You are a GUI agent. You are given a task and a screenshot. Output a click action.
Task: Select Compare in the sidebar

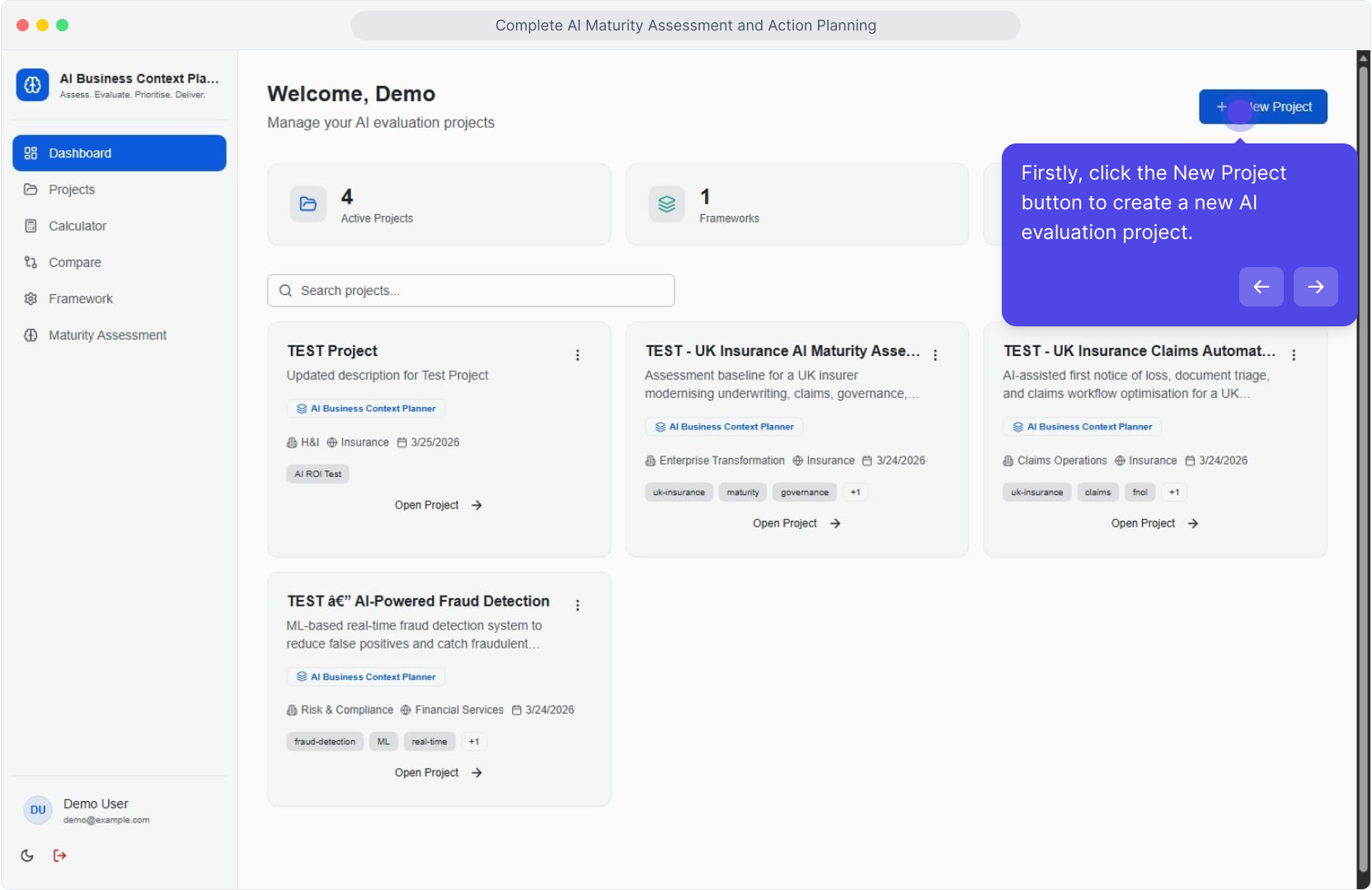[x=74, y=262]
